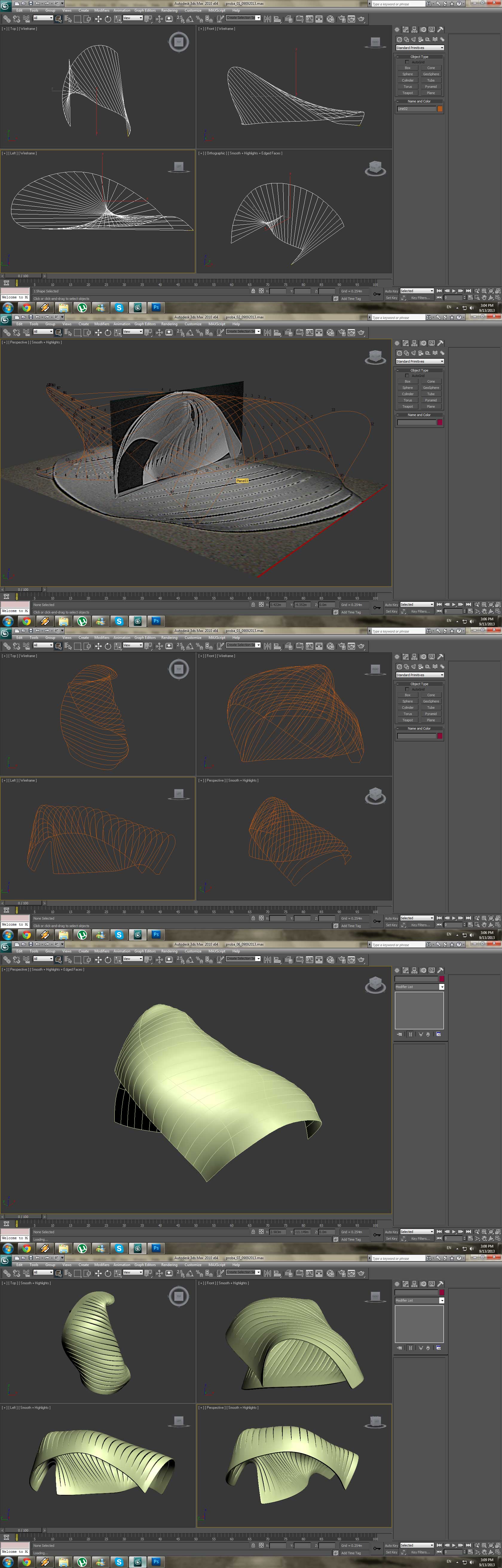Click GeoSphere button in proba_01 Object Type
The image size is (502, 1568).
point(431,74)
